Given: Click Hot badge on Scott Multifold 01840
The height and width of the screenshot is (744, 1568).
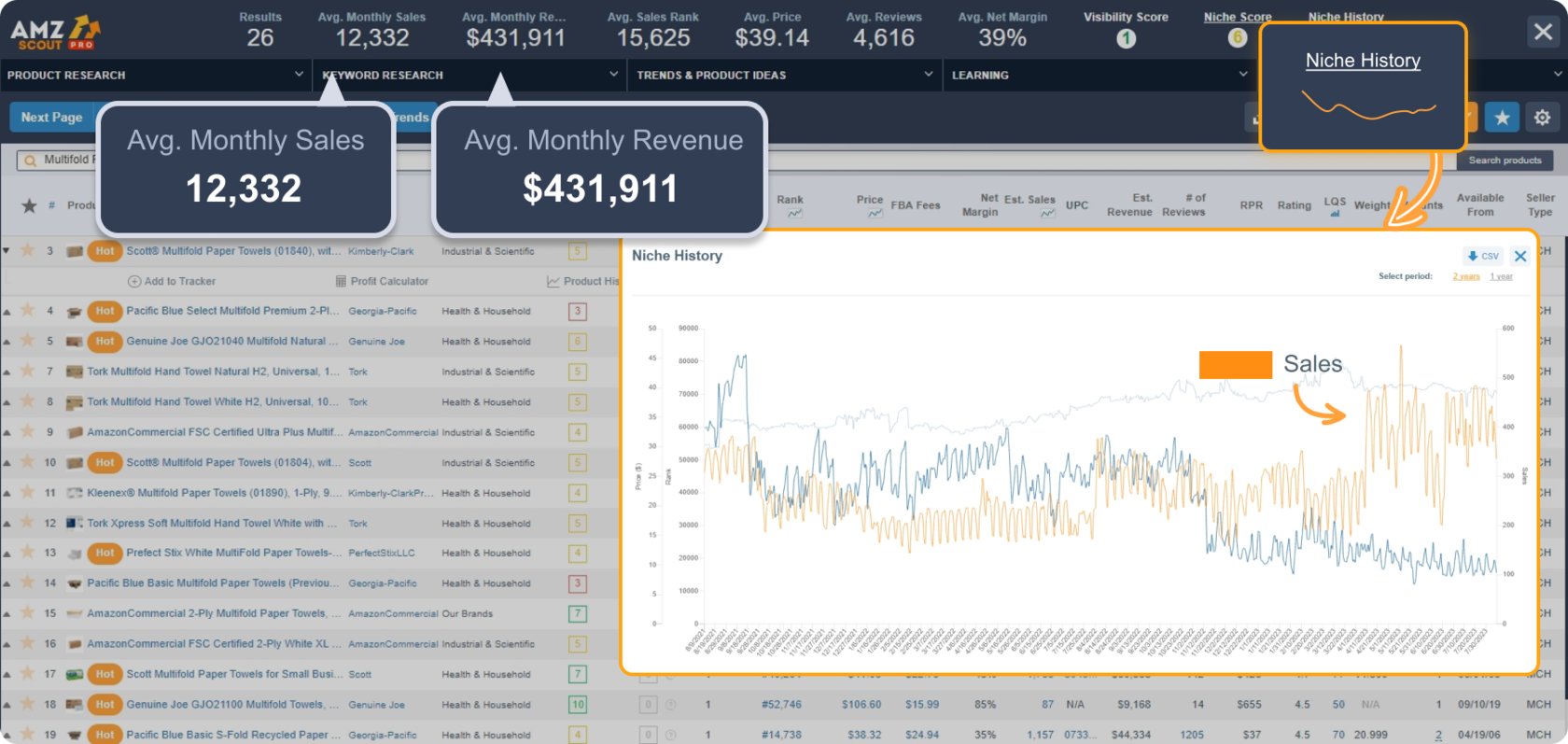Looking at the screenshot, I should click(x=105, y=251).
